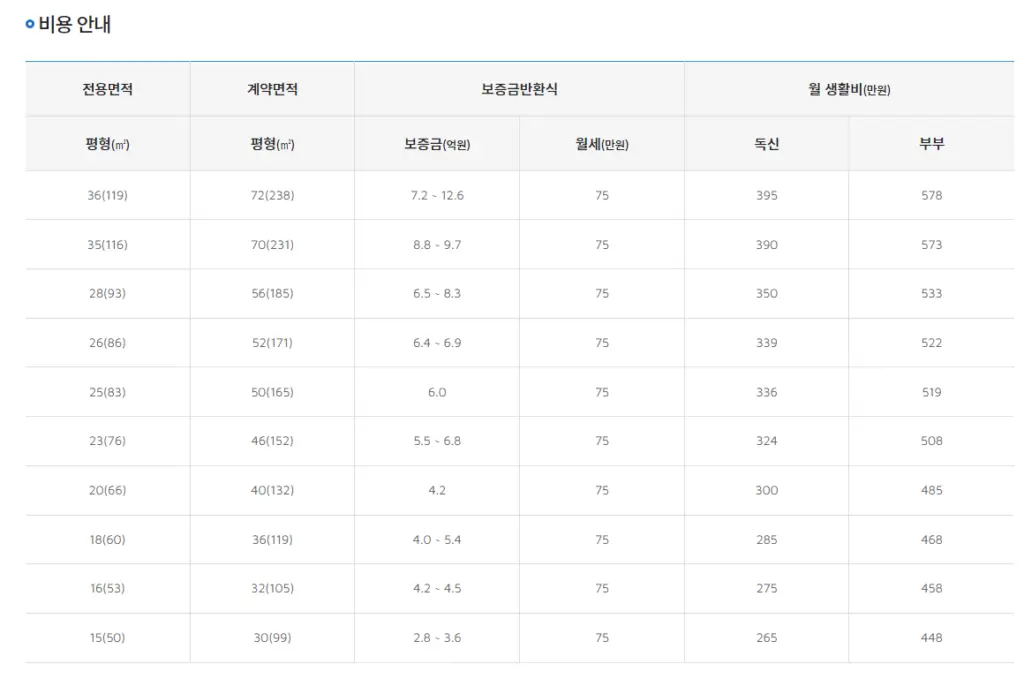Select the 28(93) area cell
The image size is (1024, 679).
[x=108, y=294]
